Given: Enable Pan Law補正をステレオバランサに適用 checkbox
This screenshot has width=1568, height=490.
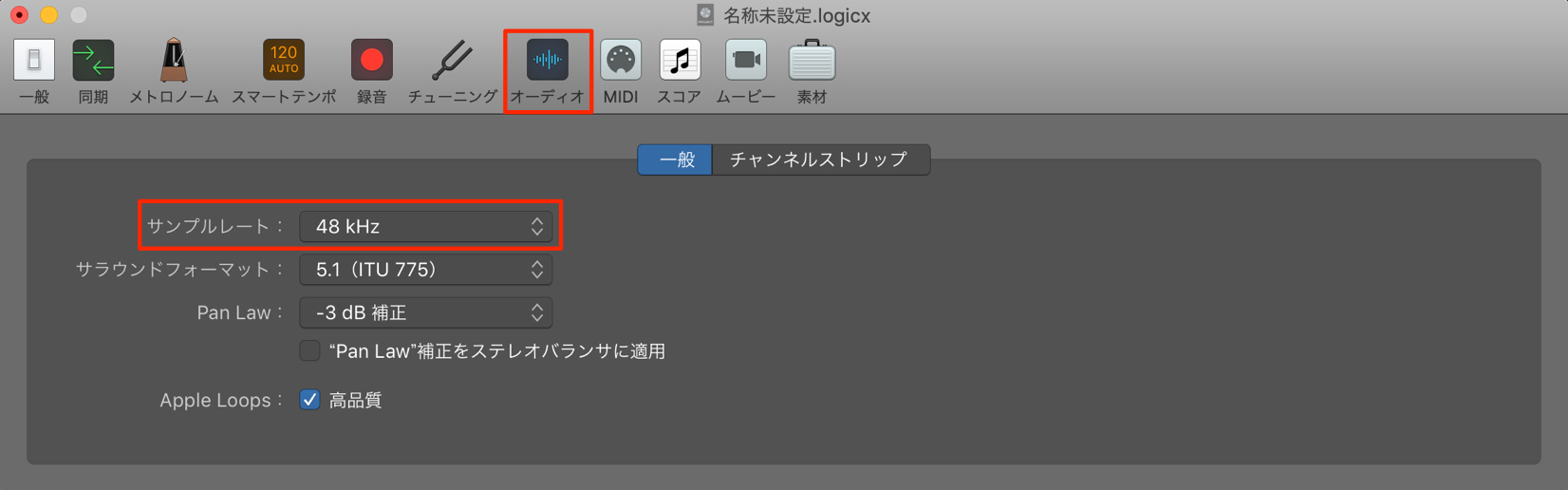Looking at the screenshot, I should 310,351.
